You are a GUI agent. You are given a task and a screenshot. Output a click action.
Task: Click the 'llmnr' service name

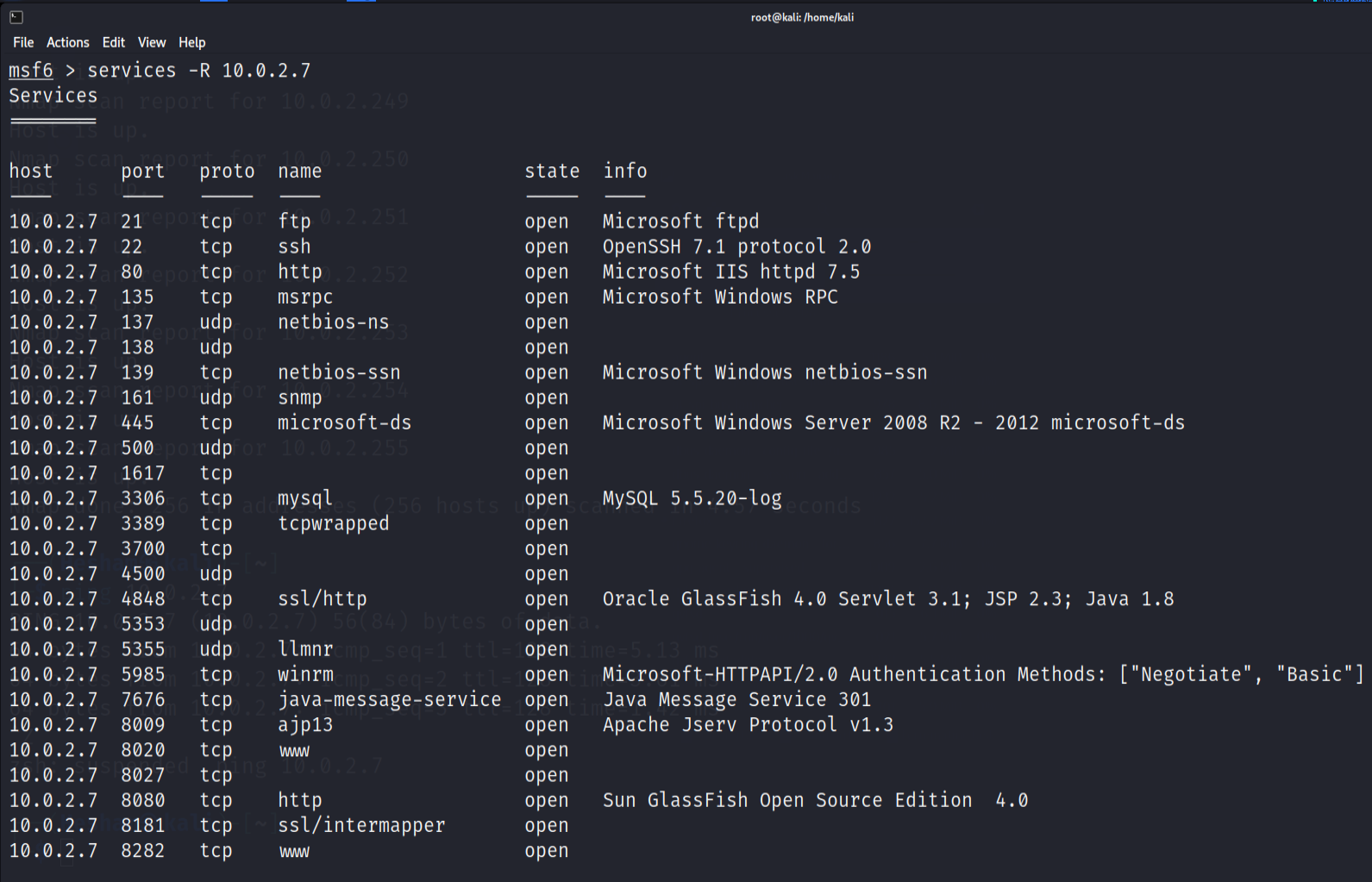[305, 649]
